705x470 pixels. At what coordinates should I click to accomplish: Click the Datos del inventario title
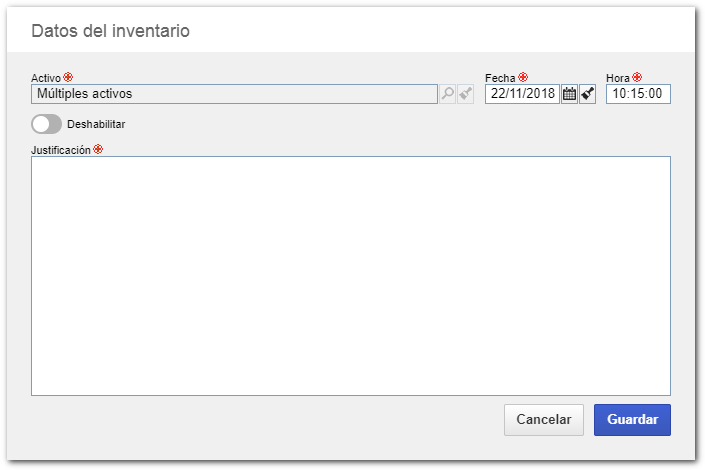(111, 31)
